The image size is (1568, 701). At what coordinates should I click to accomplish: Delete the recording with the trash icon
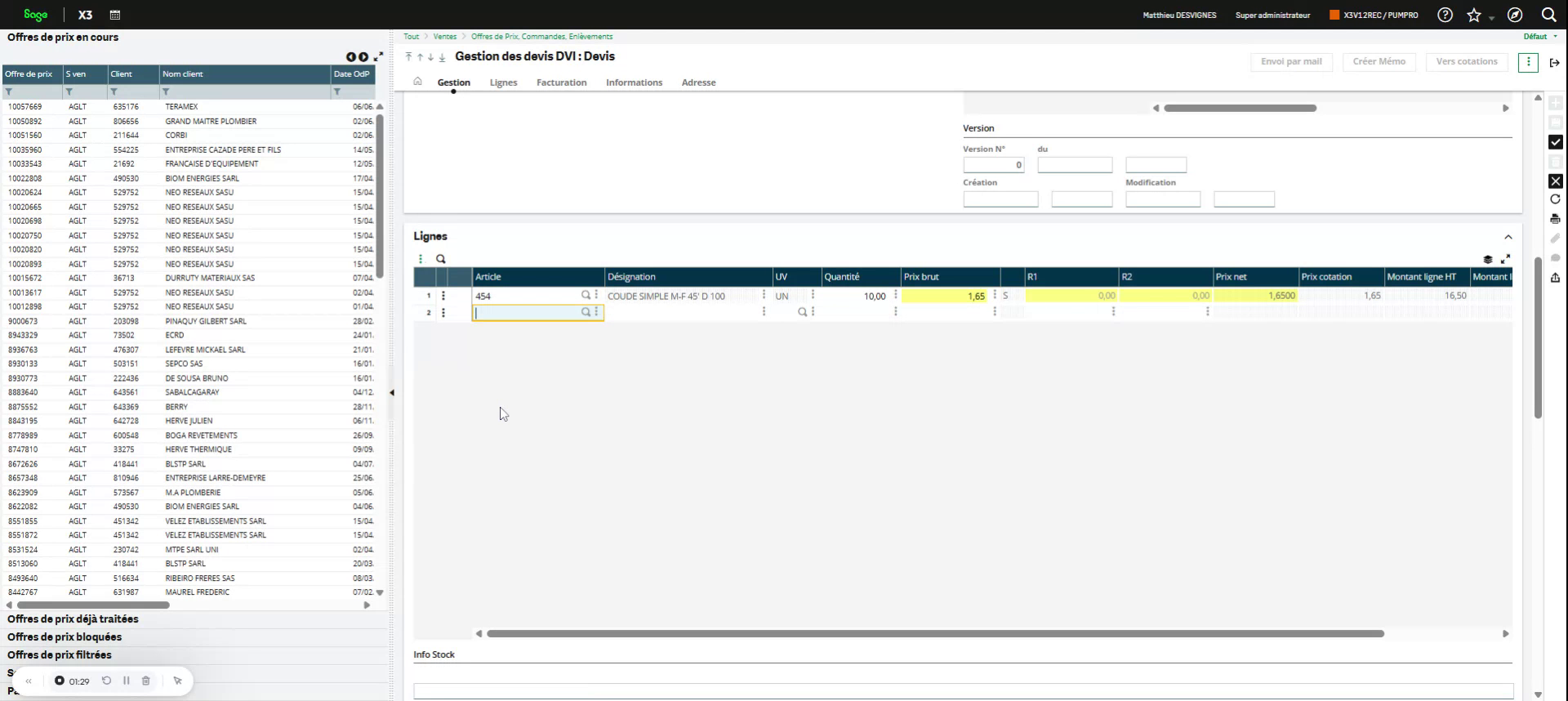[x=146, y=681]
